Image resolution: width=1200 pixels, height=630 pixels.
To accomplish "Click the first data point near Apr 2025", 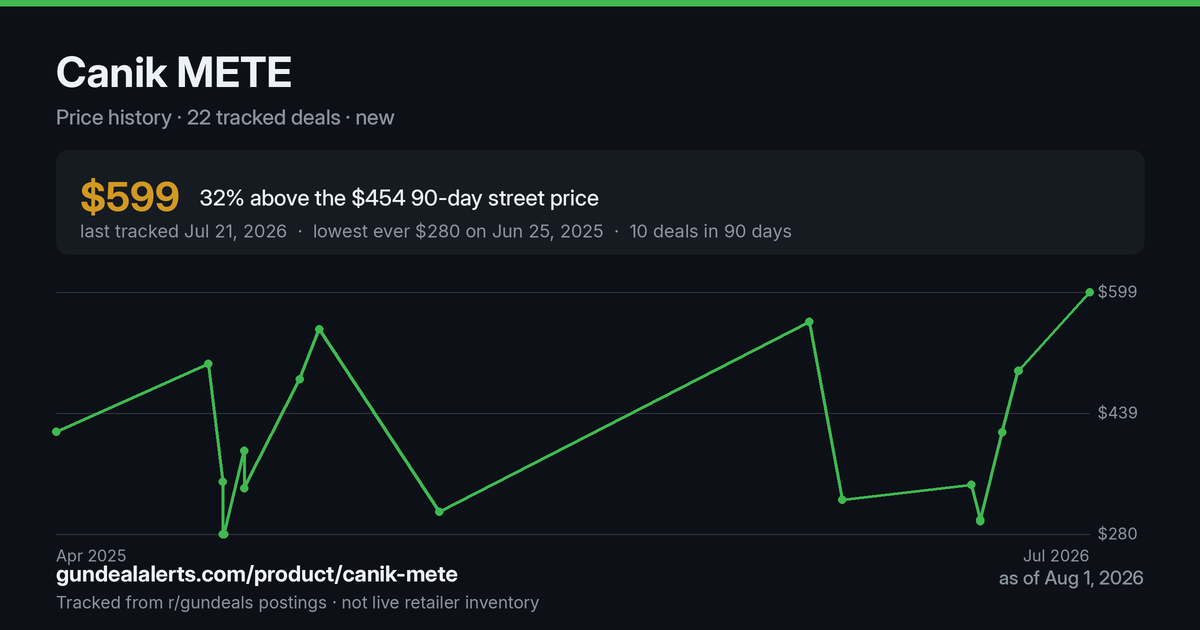I will (56, 432).
